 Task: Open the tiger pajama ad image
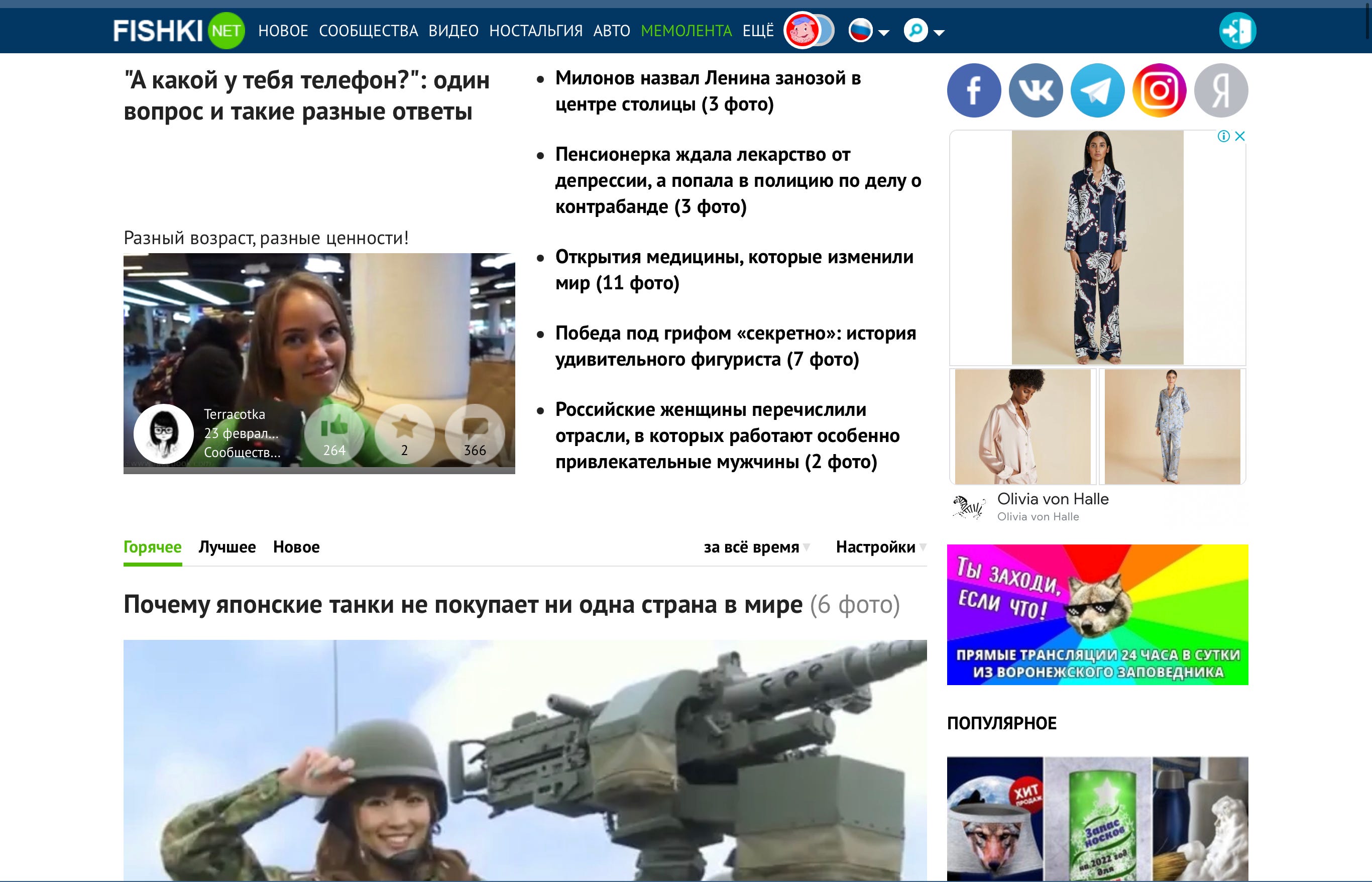1098,248
